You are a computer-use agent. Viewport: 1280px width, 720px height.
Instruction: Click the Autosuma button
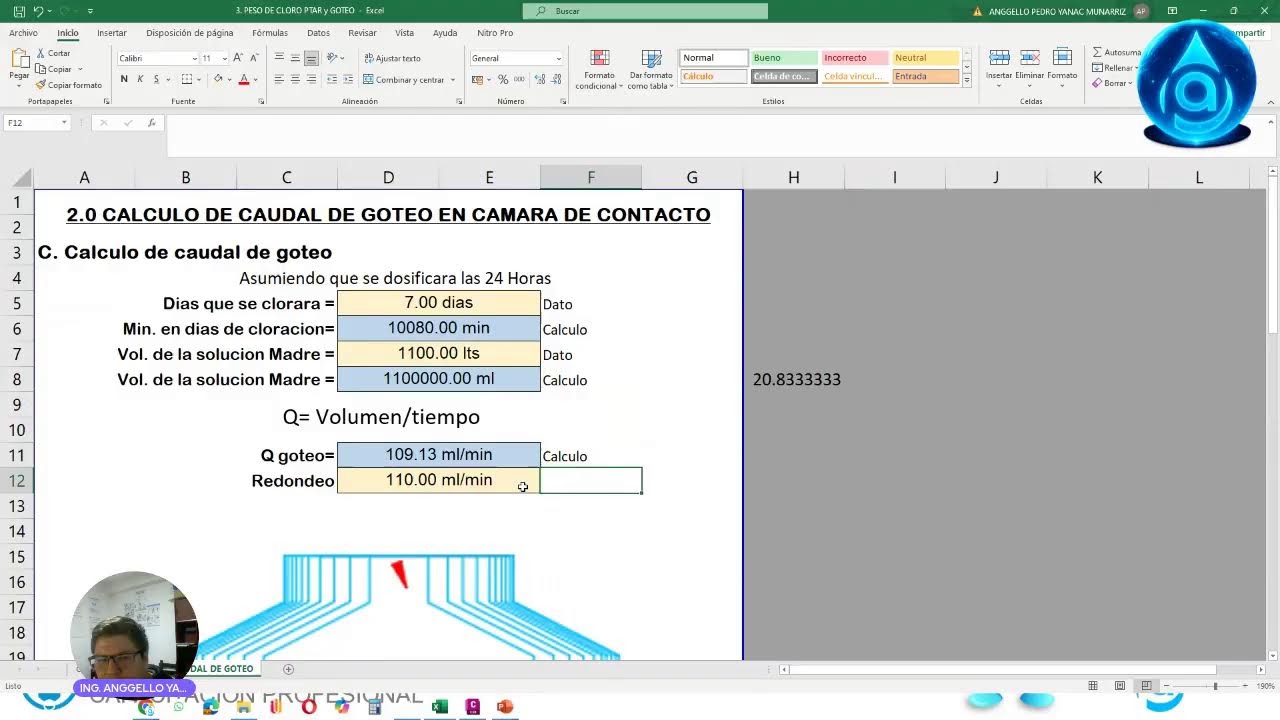(x=1117, y=52)
